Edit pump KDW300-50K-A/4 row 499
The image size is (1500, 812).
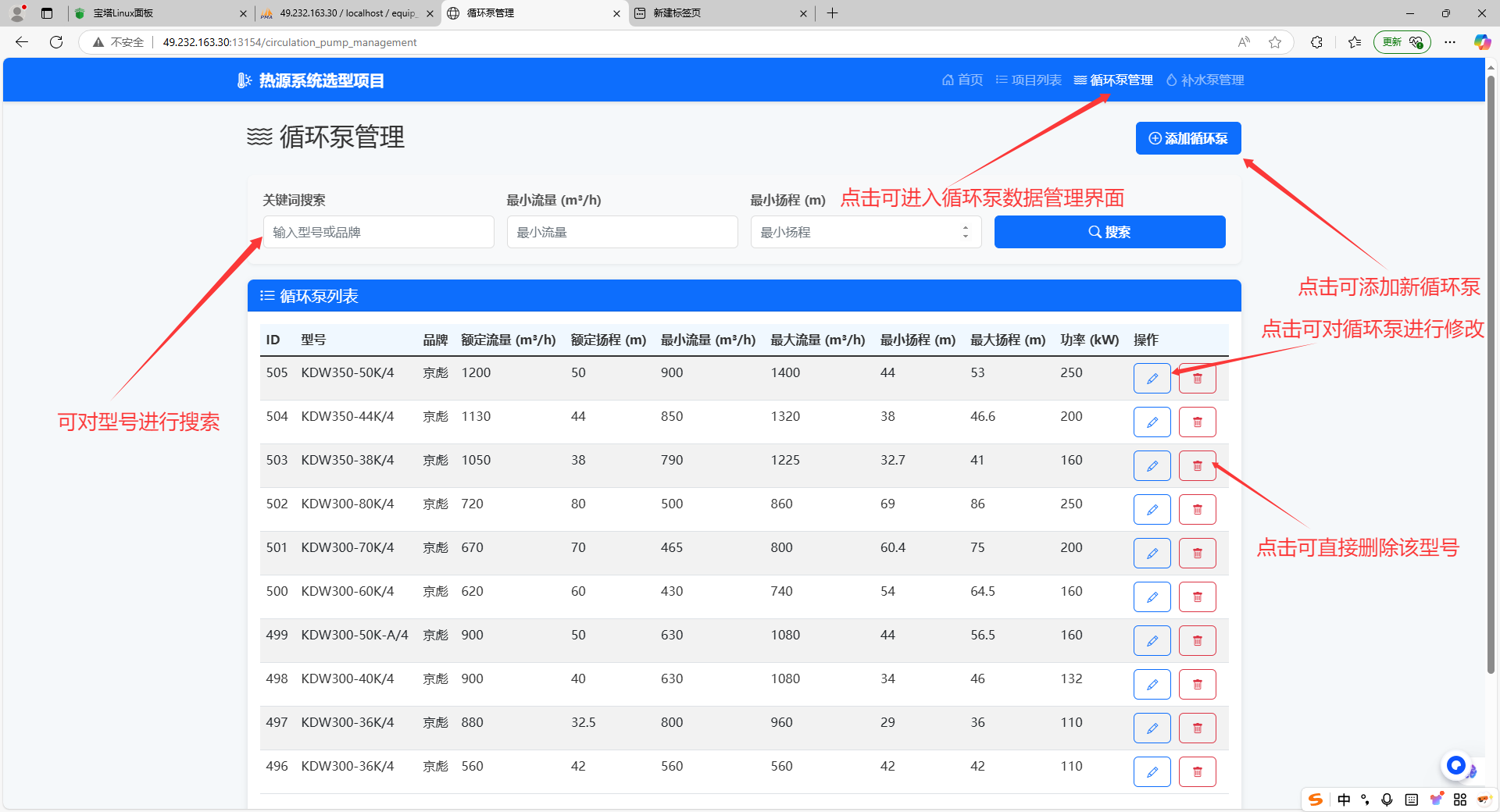tap(1152, 641)
